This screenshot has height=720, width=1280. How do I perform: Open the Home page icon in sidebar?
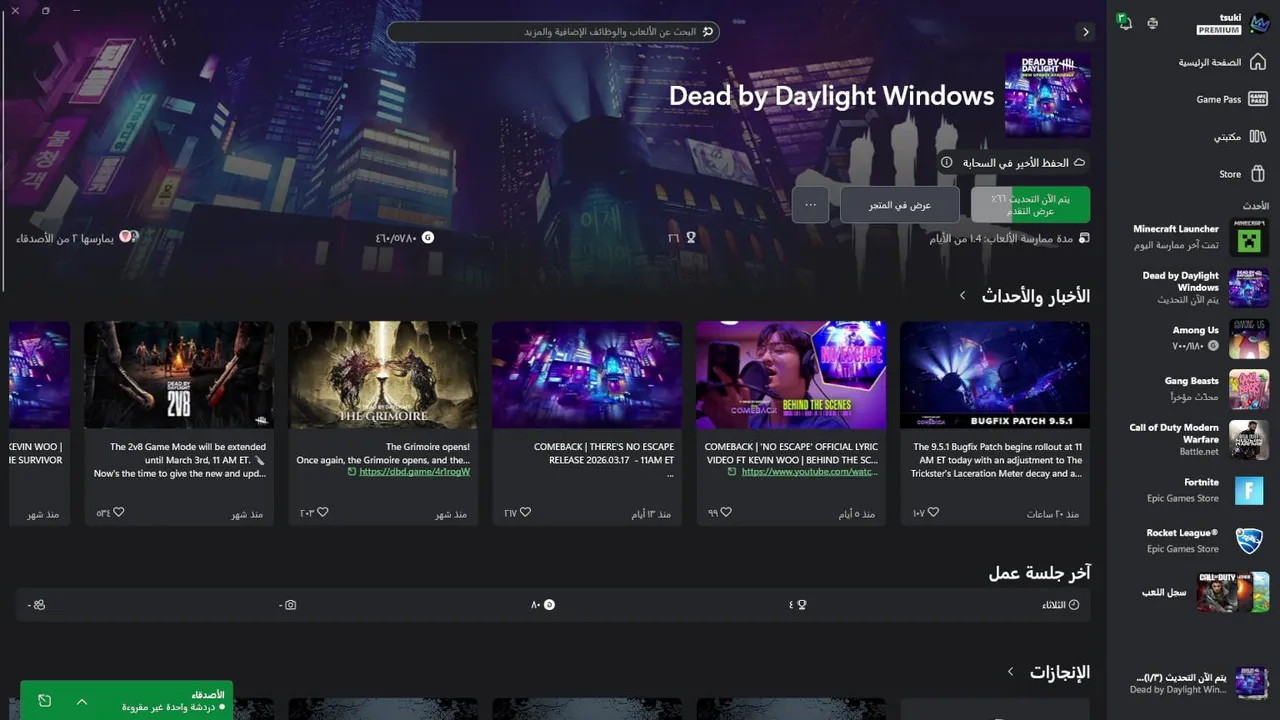[x=1258, y=62]
